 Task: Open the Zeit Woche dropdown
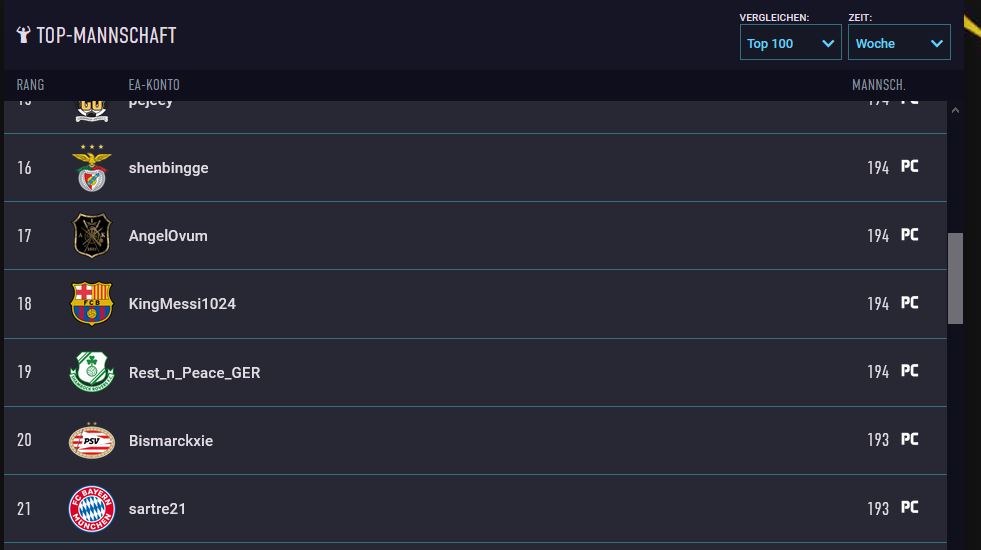pos(899,43)
